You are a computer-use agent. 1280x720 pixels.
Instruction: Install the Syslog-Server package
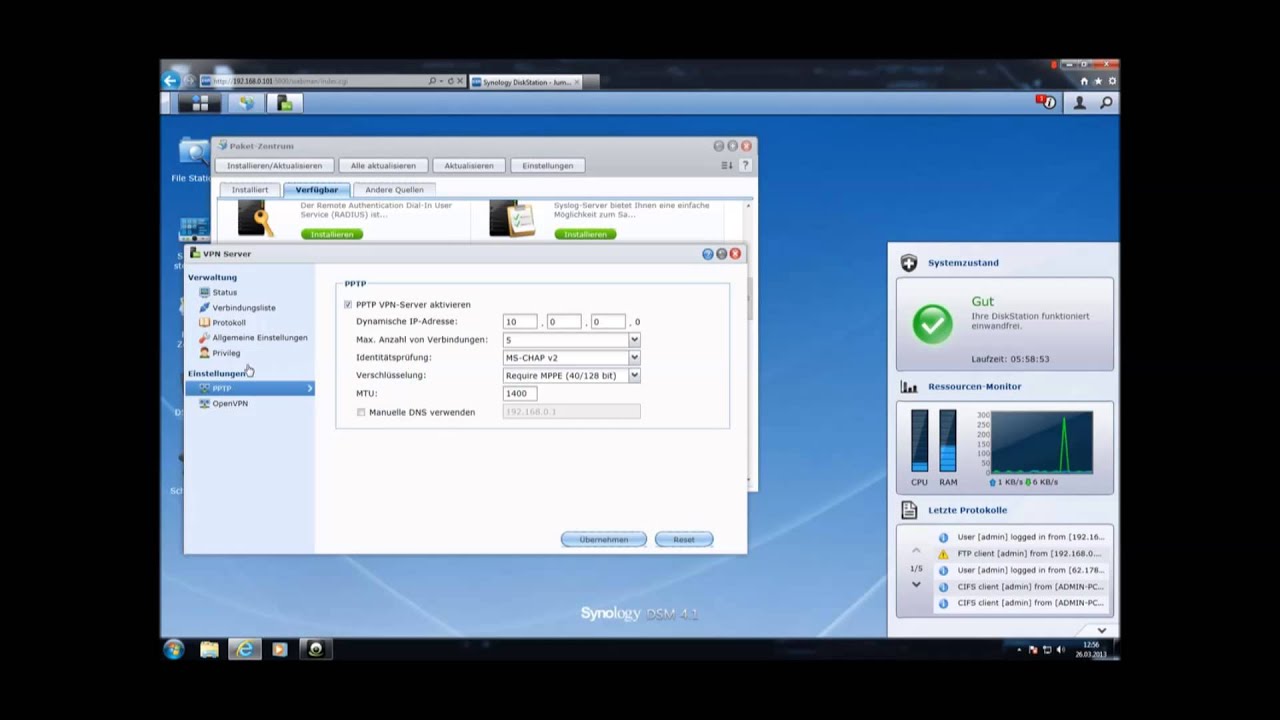point(585,234)
